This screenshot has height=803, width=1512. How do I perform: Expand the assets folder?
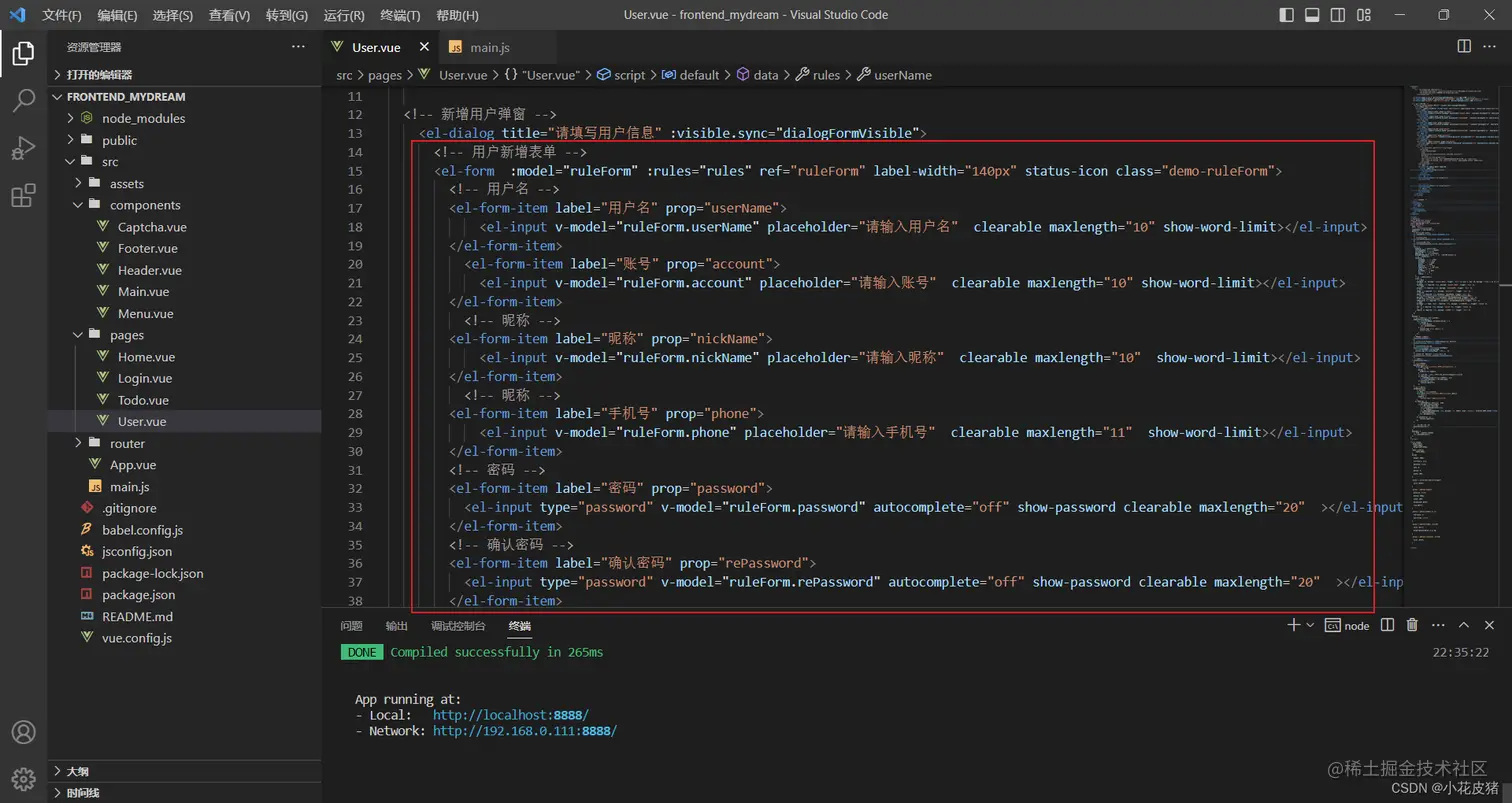pos(185,183)
